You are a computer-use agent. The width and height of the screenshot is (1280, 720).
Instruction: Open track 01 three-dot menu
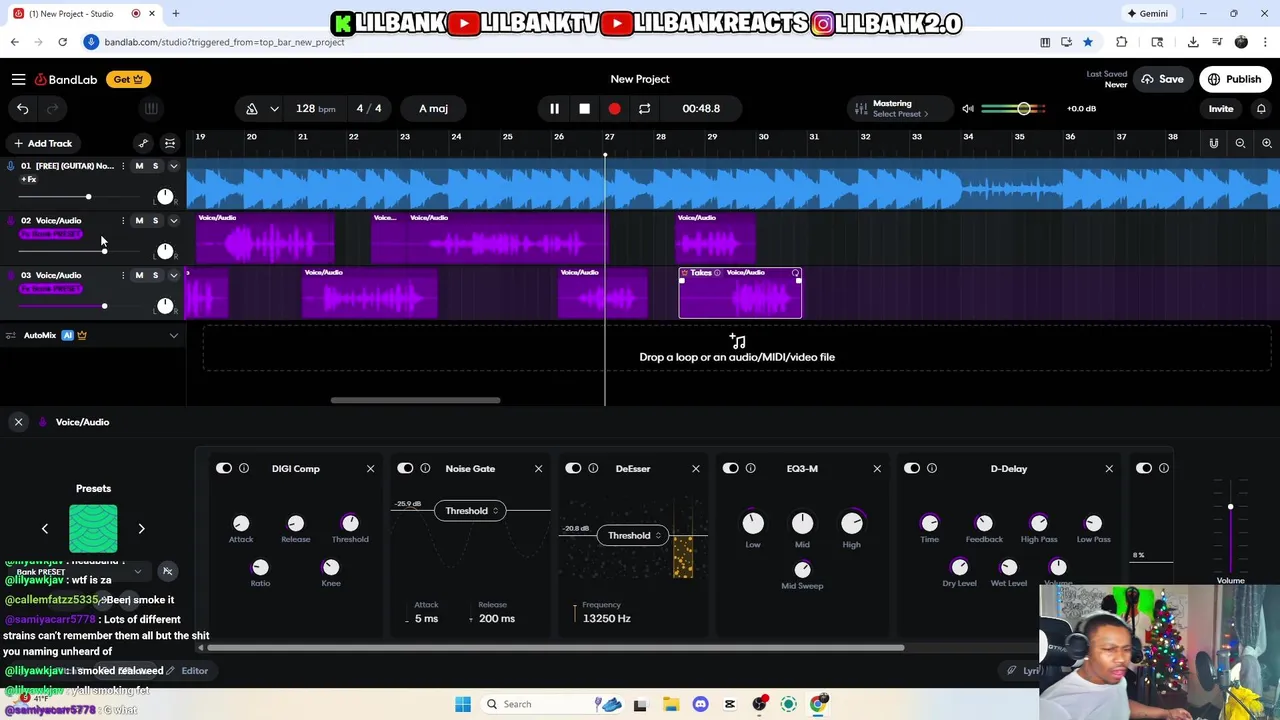point(123,166)
